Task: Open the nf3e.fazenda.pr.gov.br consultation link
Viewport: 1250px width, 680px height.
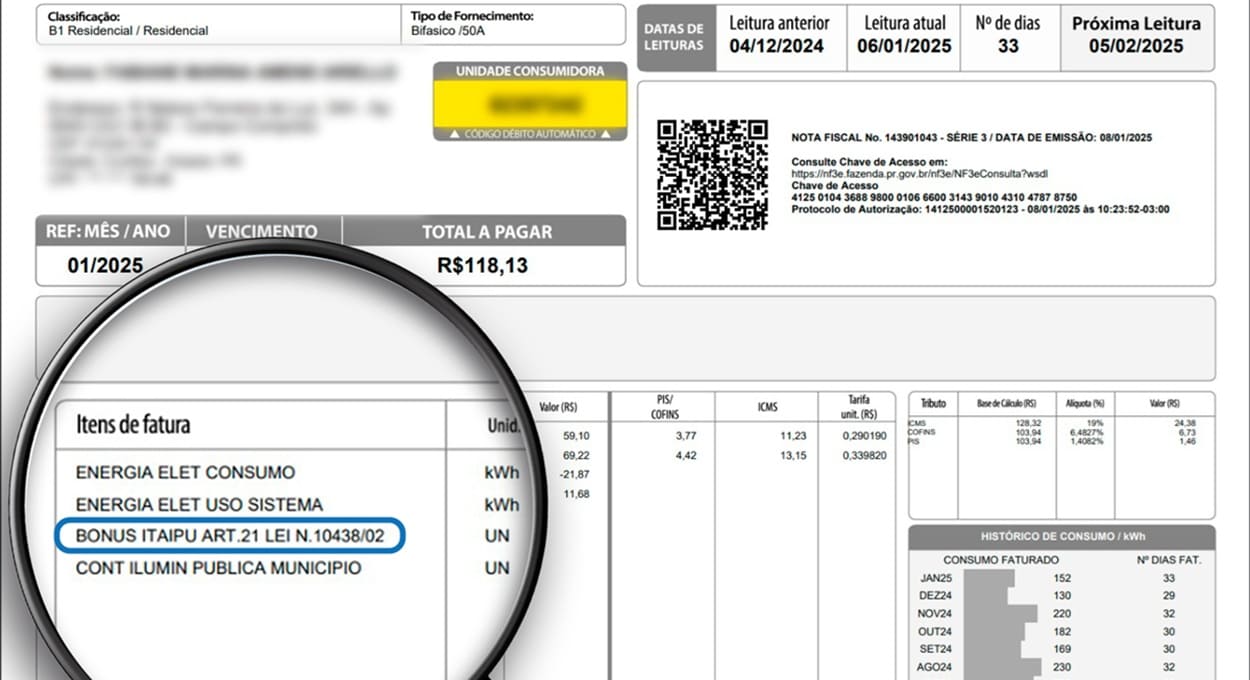Action: tap(919, 173)
